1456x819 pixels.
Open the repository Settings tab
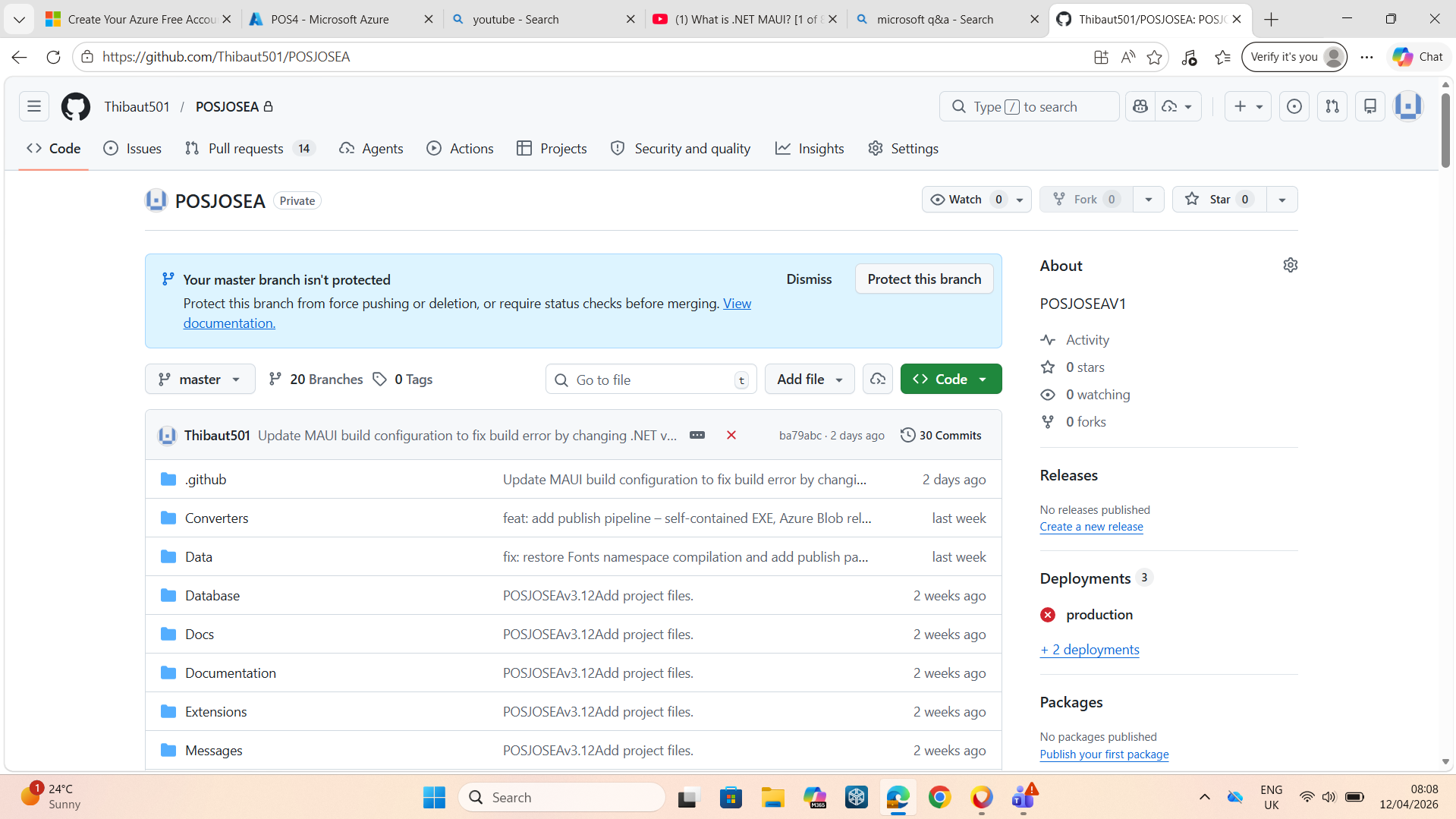point(903,149)
